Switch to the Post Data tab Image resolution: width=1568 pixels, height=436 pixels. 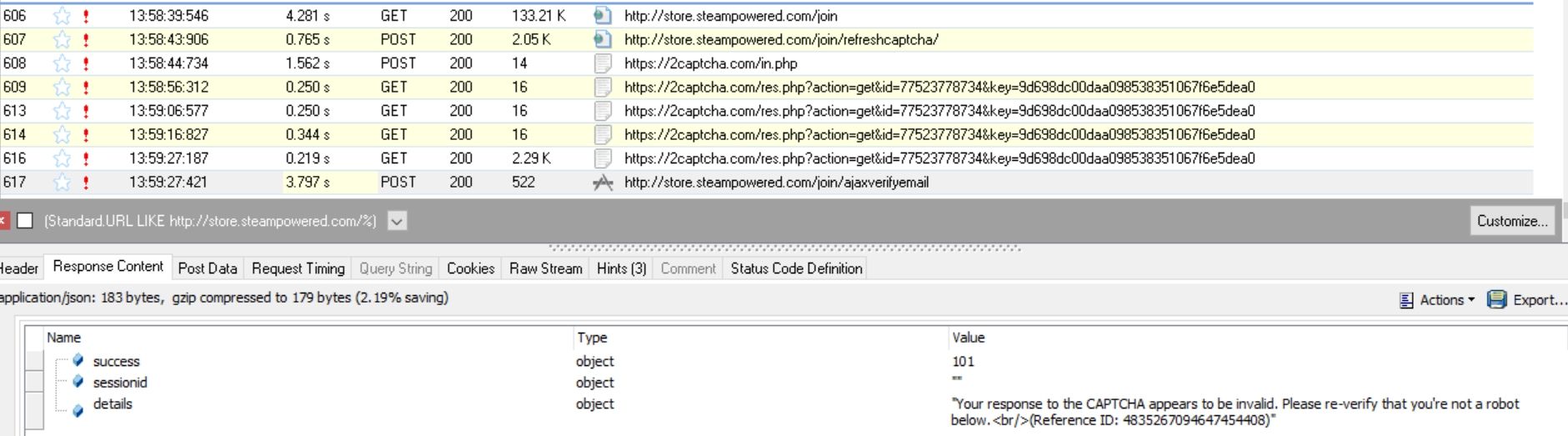click(208, 268)
